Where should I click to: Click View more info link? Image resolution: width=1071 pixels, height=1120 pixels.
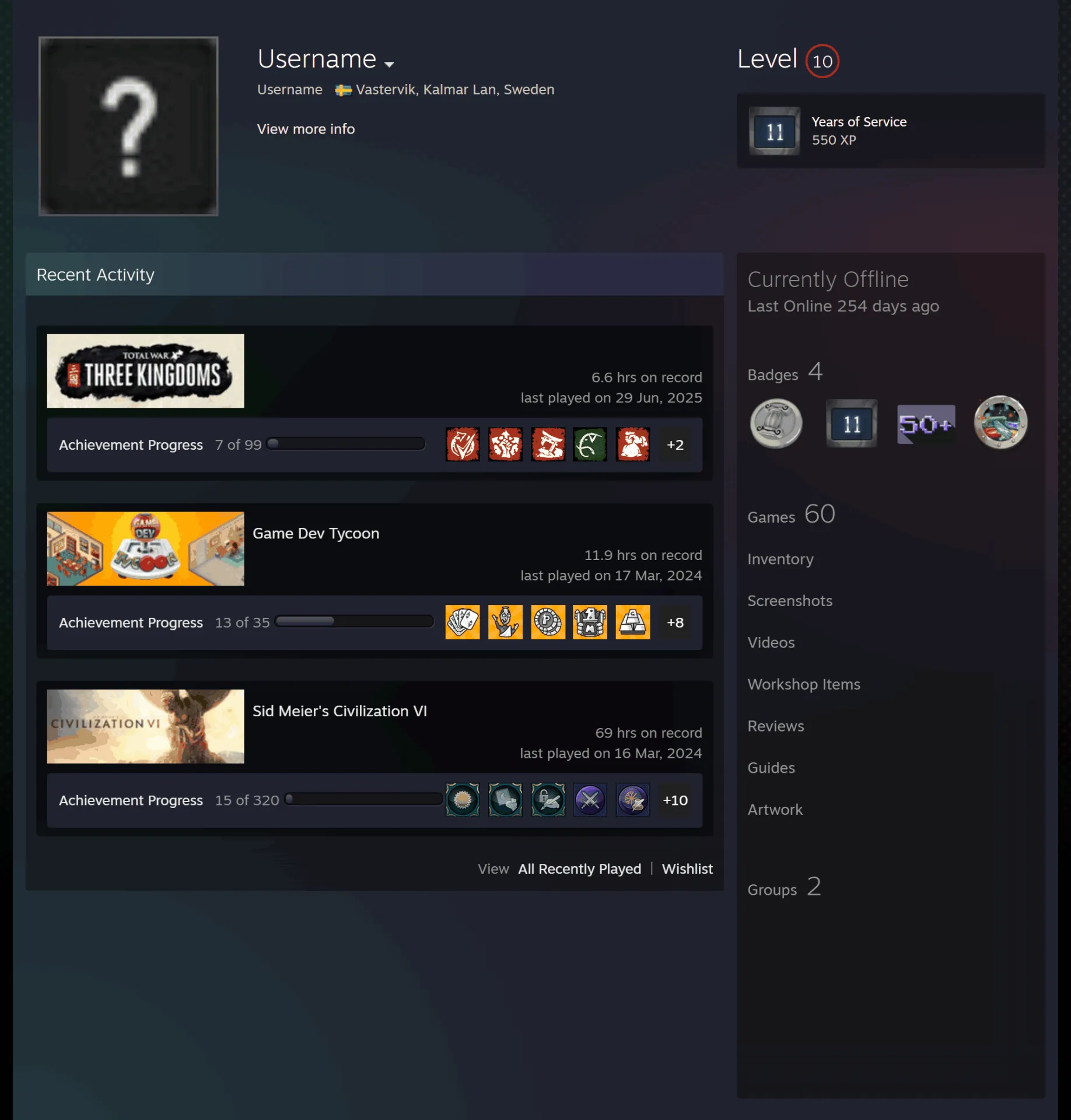pos(306,129)
